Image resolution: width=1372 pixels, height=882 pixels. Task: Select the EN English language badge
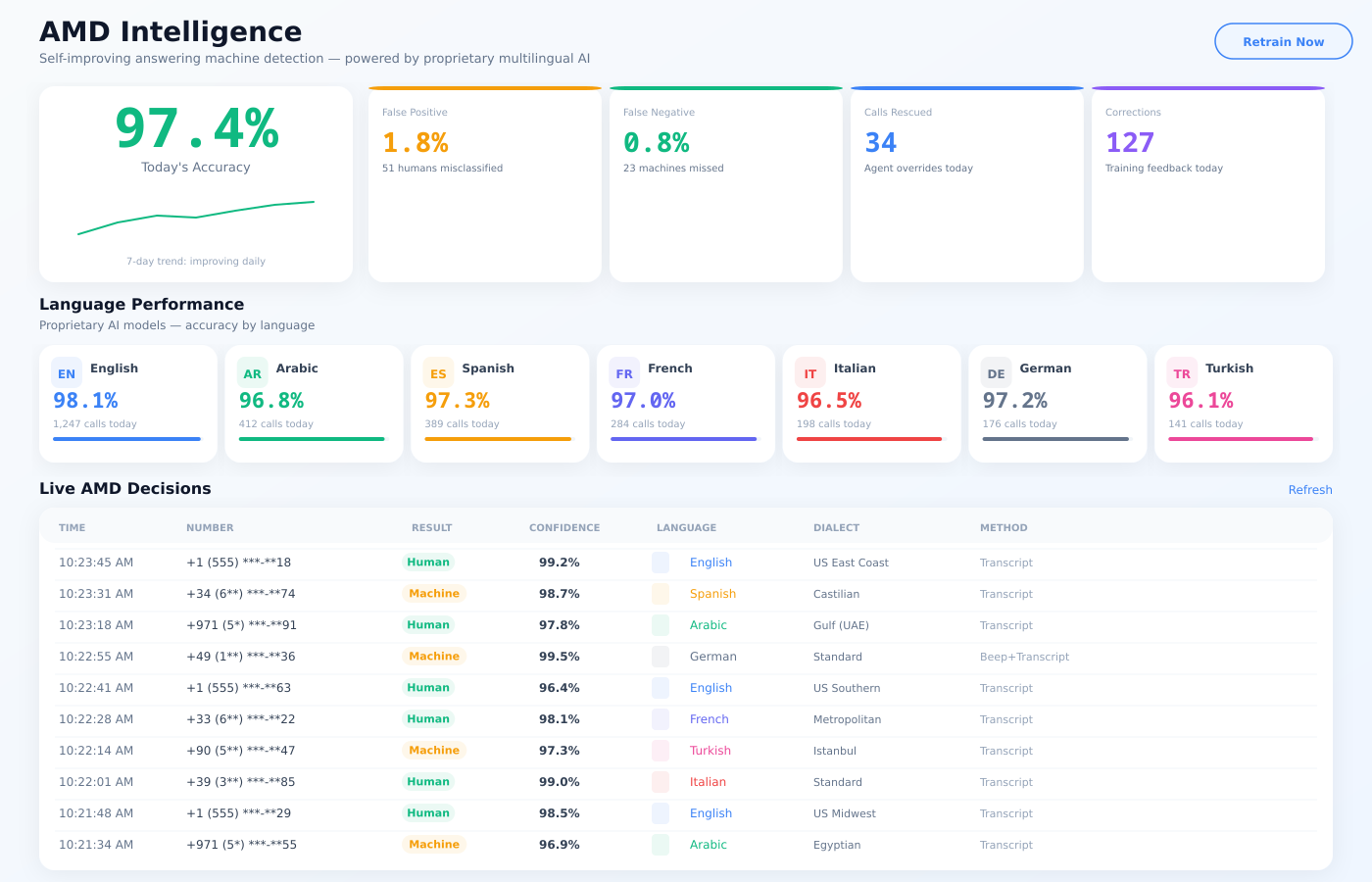[67, 373]
